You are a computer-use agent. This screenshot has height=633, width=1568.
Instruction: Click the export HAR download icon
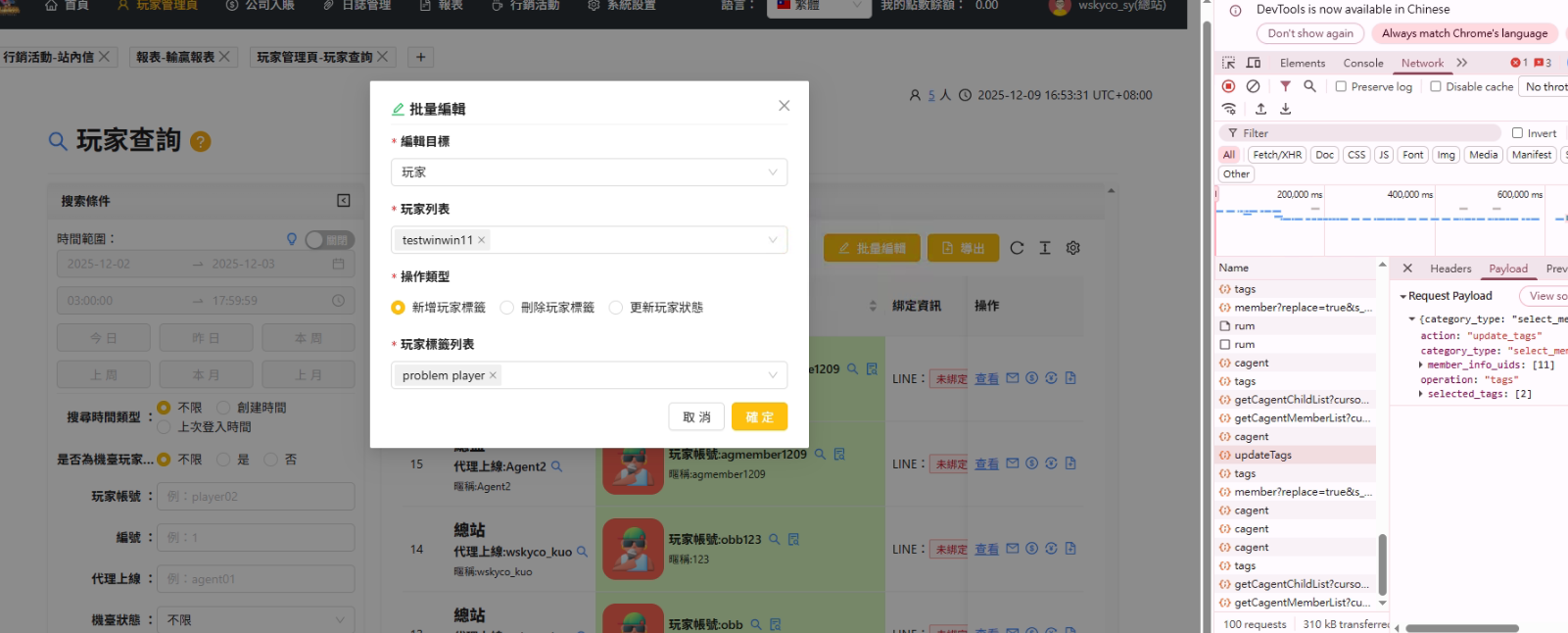tap(1285, 109)
